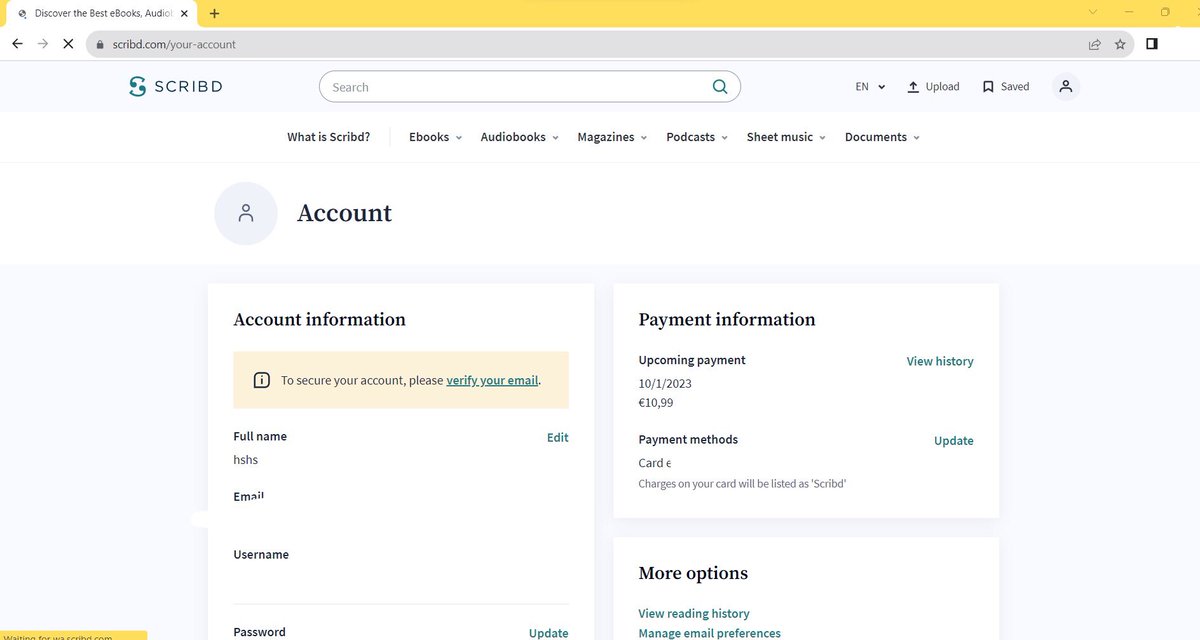The image size is (1200, 640).
Task: Expand the Sheet music menu
Action: 786,137
